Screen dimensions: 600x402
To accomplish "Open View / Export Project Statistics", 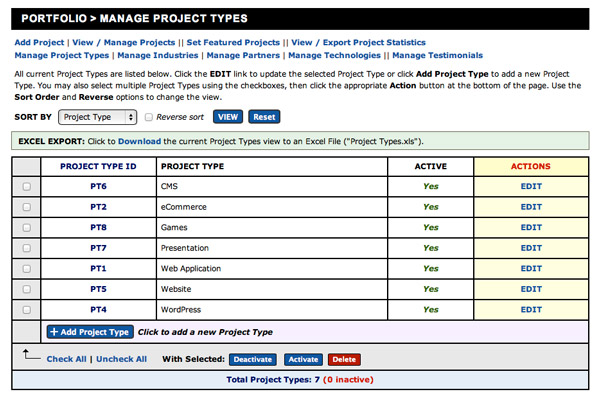I will click(358, 43).
